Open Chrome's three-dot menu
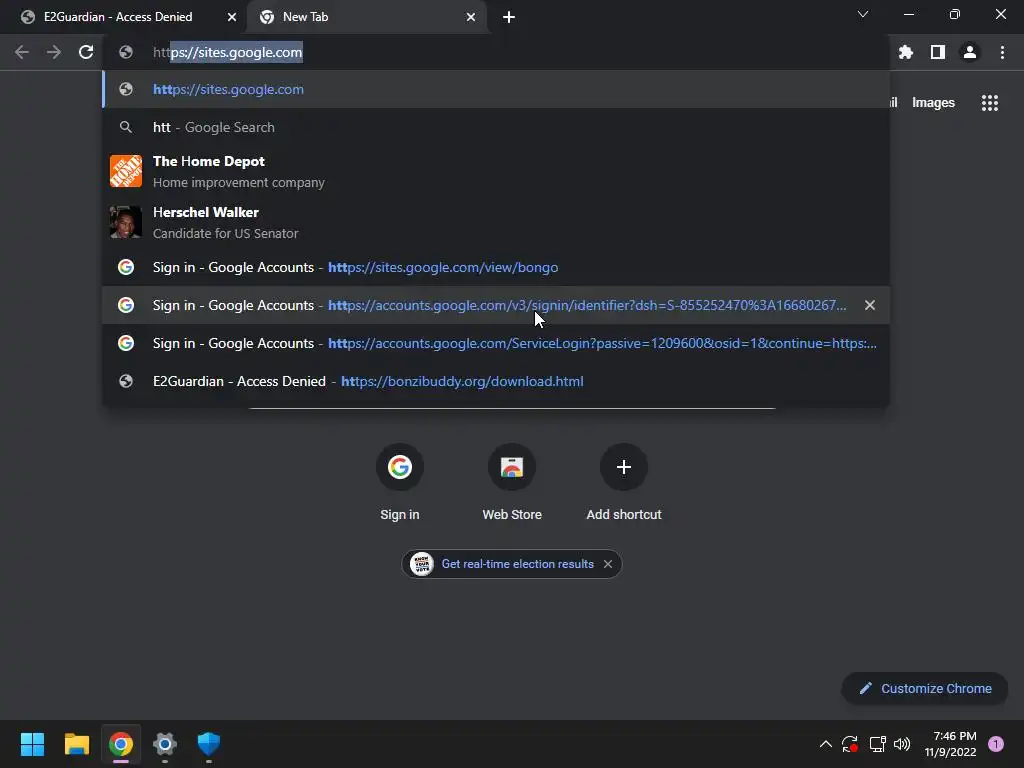 click(x=1002, y=52)
